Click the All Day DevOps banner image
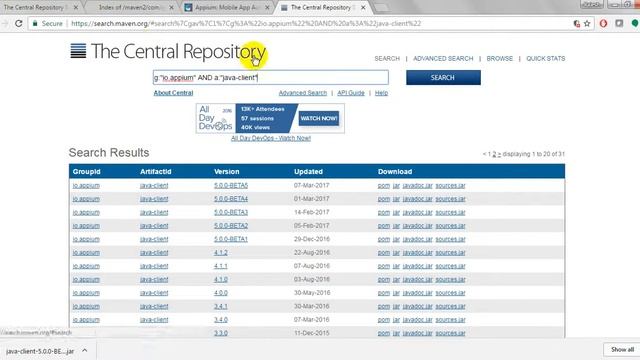Viewport: 640px width, 360px height. [x=270, y=118]
